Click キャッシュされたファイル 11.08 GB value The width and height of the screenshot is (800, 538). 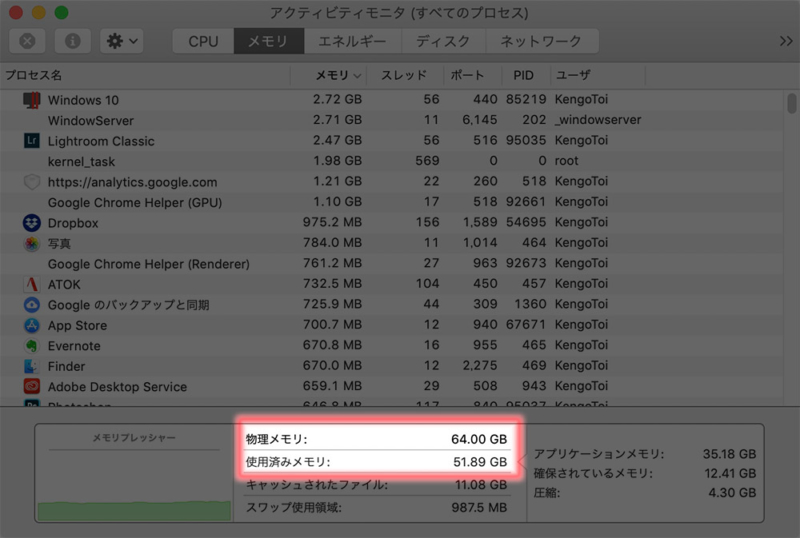click(481, 484)
